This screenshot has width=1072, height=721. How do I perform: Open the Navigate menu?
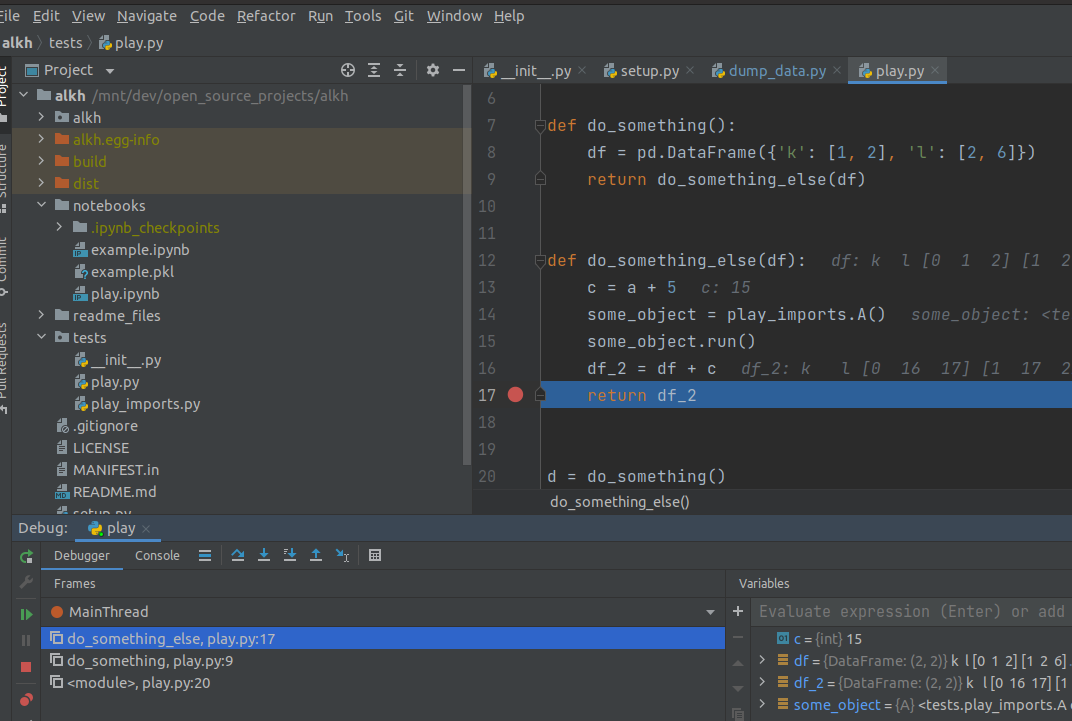coord(146,16)
